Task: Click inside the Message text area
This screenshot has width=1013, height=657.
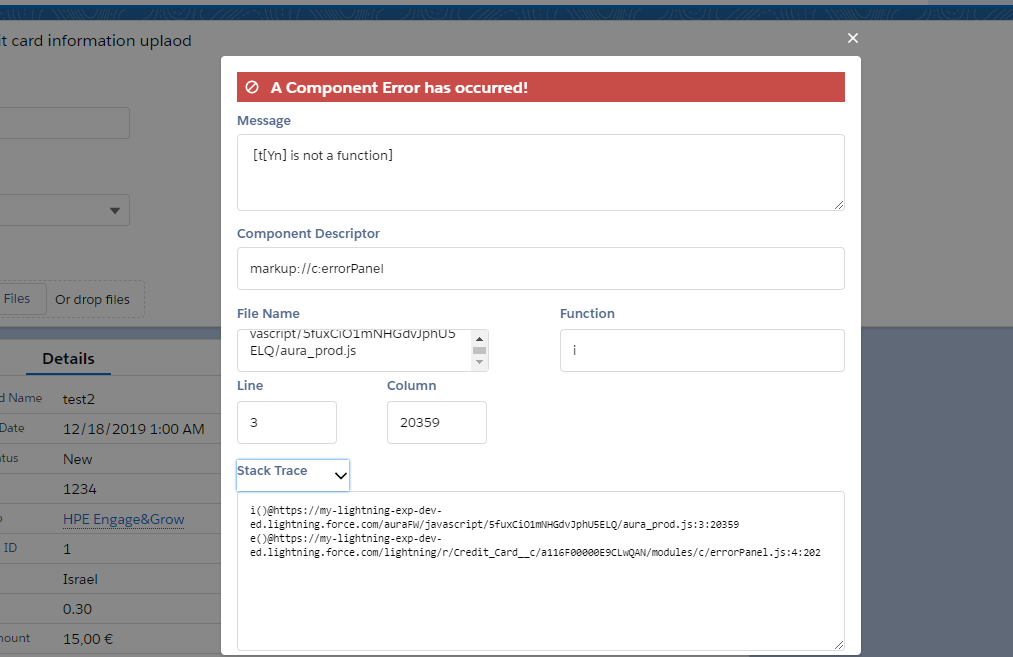Action: [540, 172]
